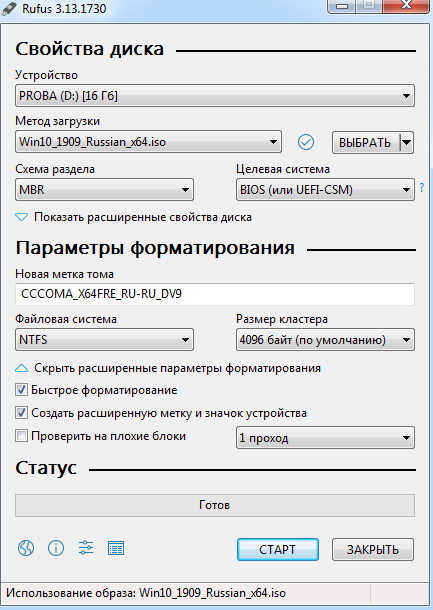
Task: Enable Проверить на плохие блоки checkbox
Action: point(21,436)
